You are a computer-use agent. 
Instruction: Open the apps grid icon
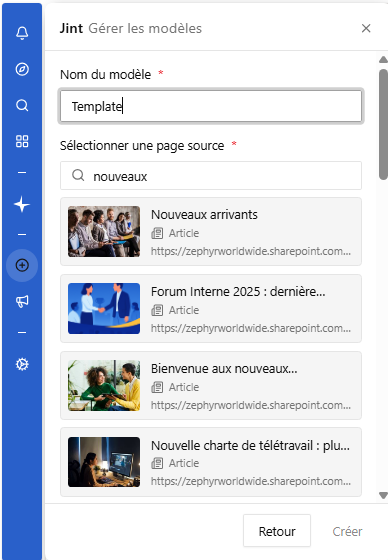[22, 141]
